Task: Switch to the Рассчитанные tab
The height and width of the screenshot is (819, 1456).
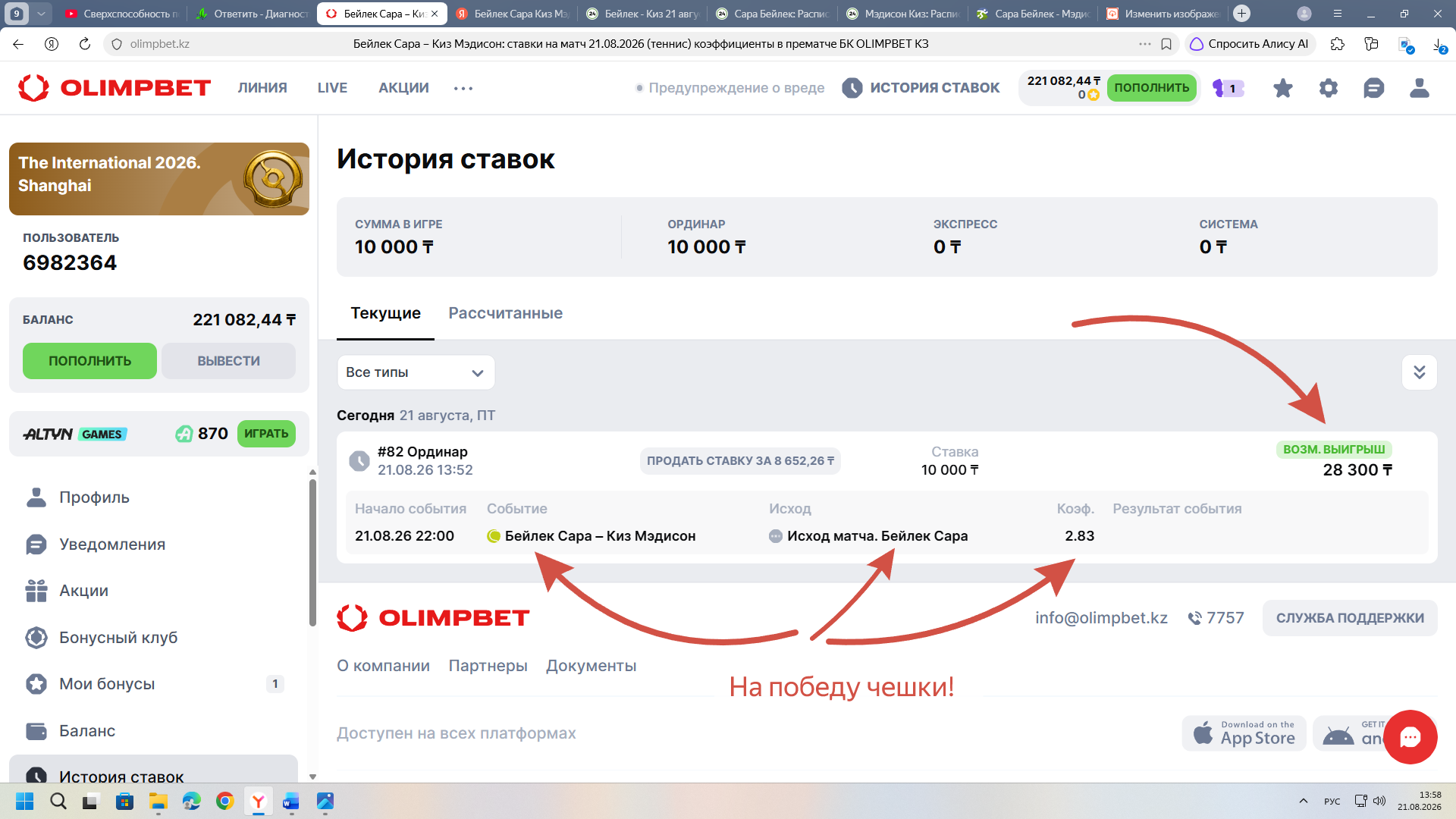Action: 506,313
